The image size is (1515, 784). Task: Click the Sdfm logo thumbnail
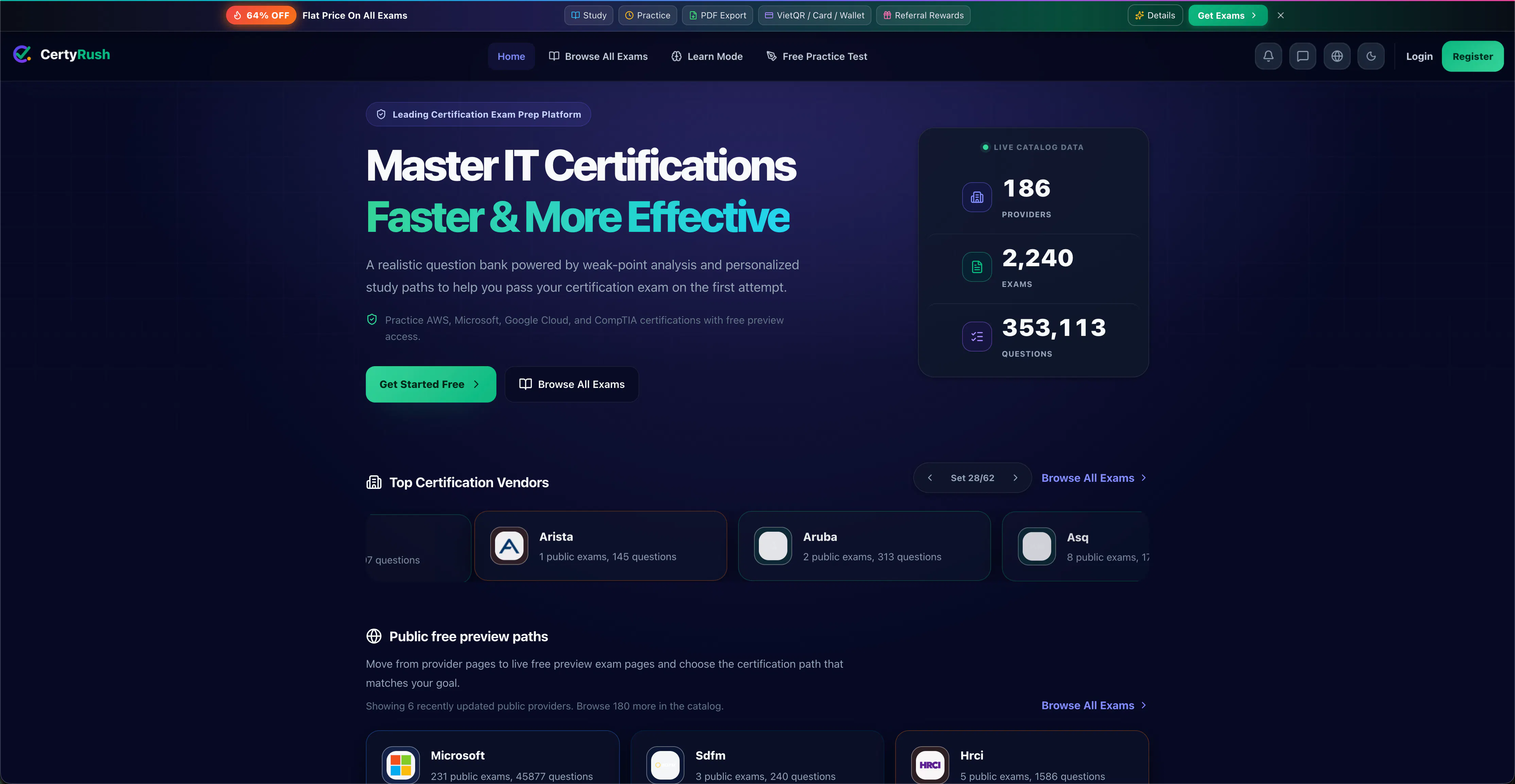pyautogui.click(x=666, y=765)
